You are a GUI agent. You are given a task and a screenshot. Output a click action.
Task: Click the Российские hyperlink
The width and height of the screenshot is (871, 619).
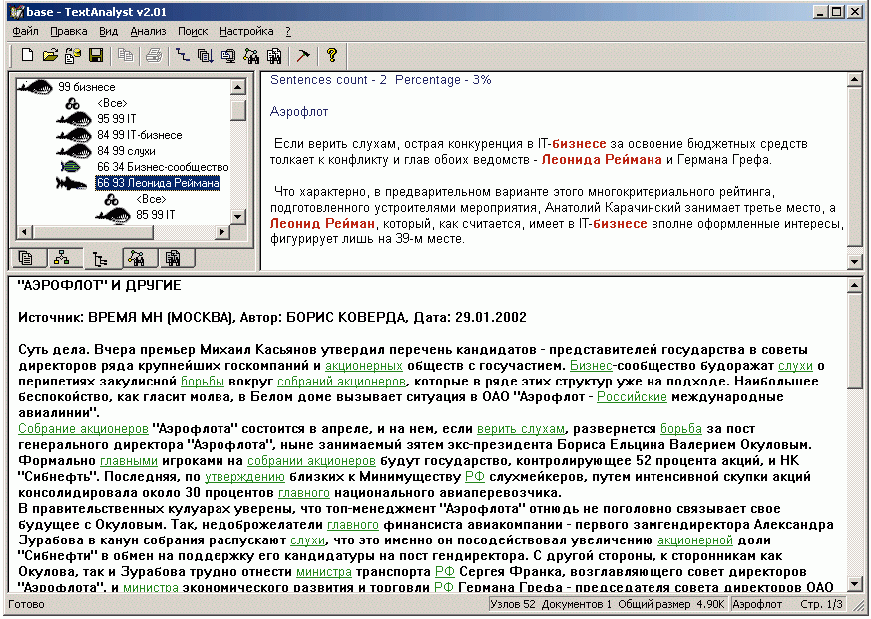coord(632,397)
